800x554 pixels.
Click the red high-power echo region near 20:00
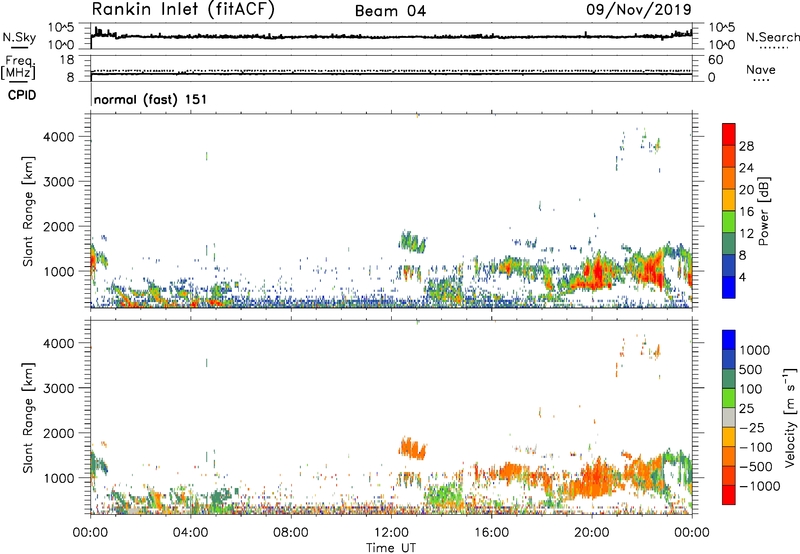[x=596, y=273]
